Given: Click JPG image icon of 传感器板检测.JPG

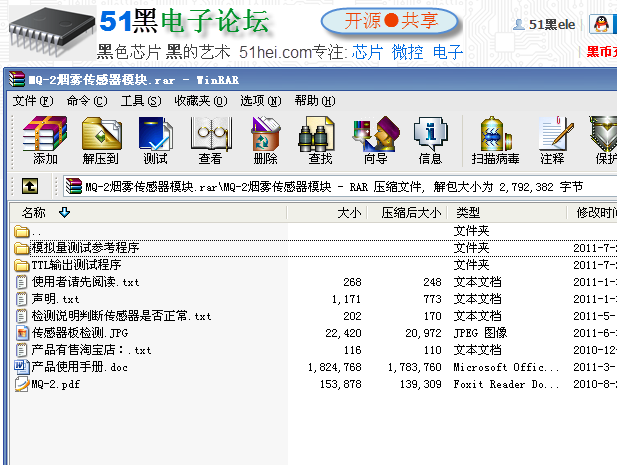Looking at the screenshot, I should click(22, 333).
